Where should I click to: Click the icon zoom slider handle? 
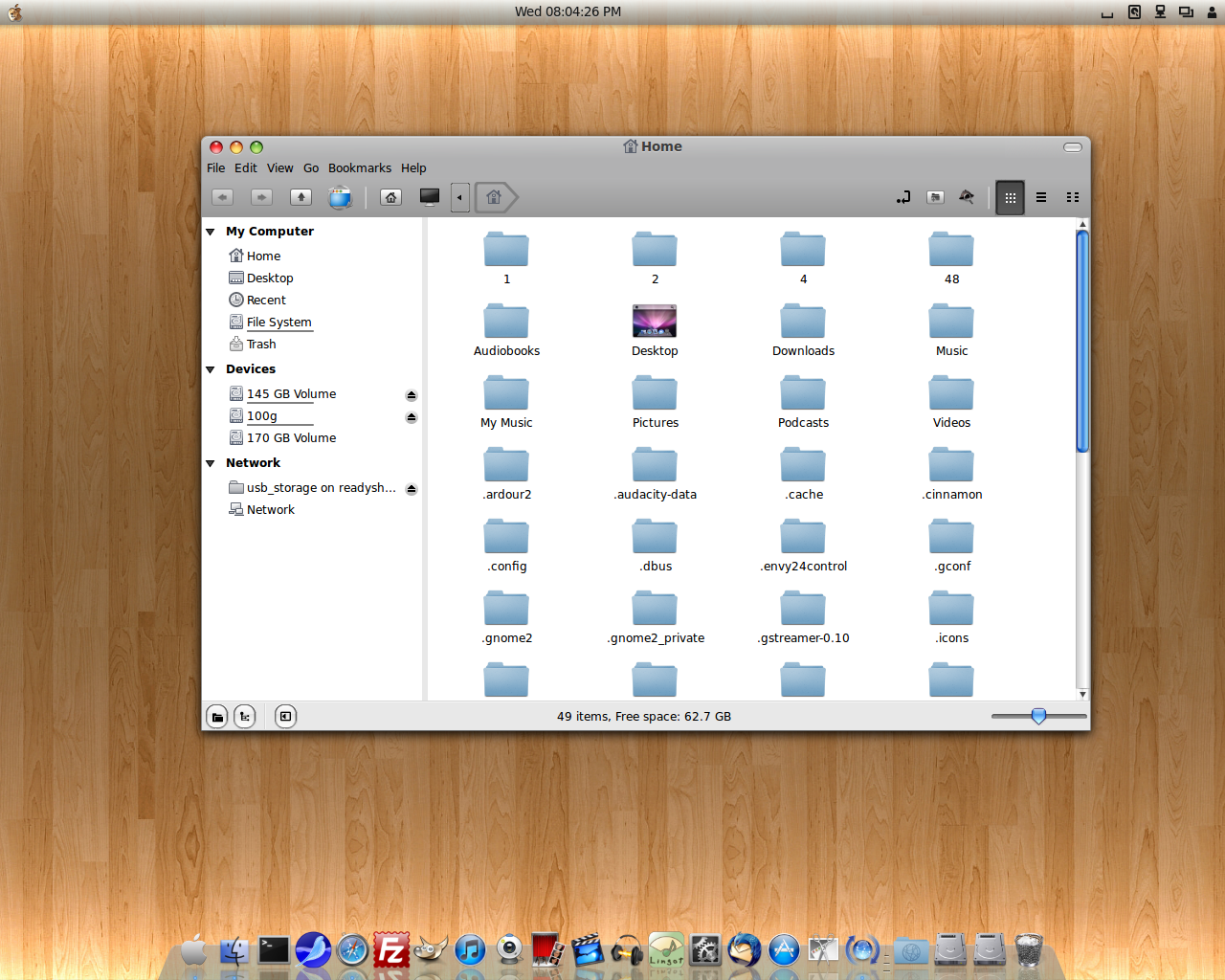tap(1038, 716)
